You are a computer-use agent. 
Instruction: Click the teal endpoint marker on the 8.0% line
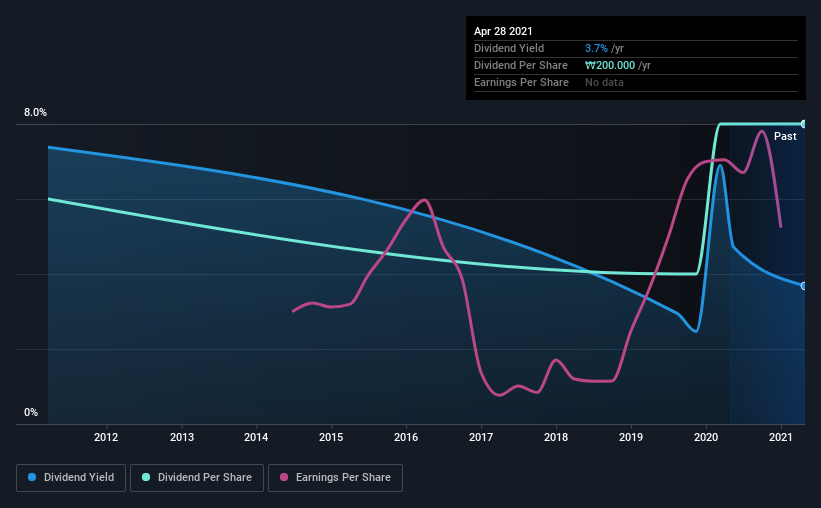point(803,124)
